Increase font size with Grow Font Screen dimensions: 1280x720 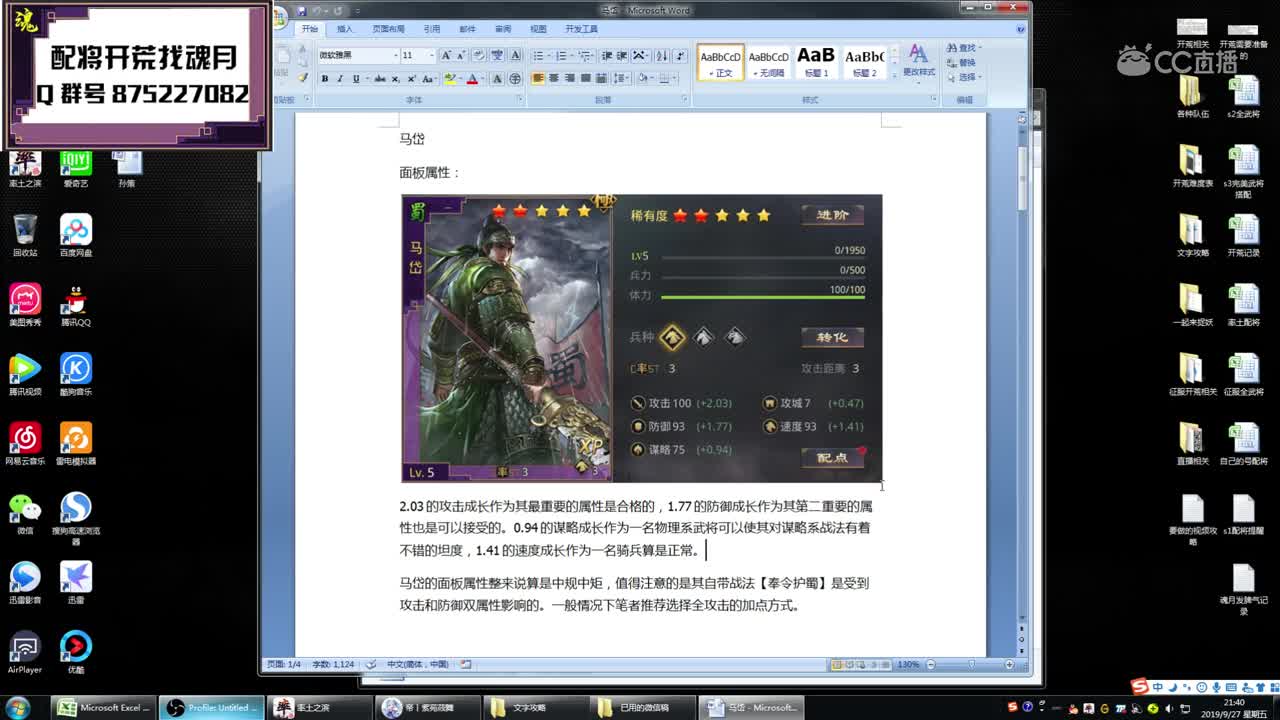click(446, 55)
